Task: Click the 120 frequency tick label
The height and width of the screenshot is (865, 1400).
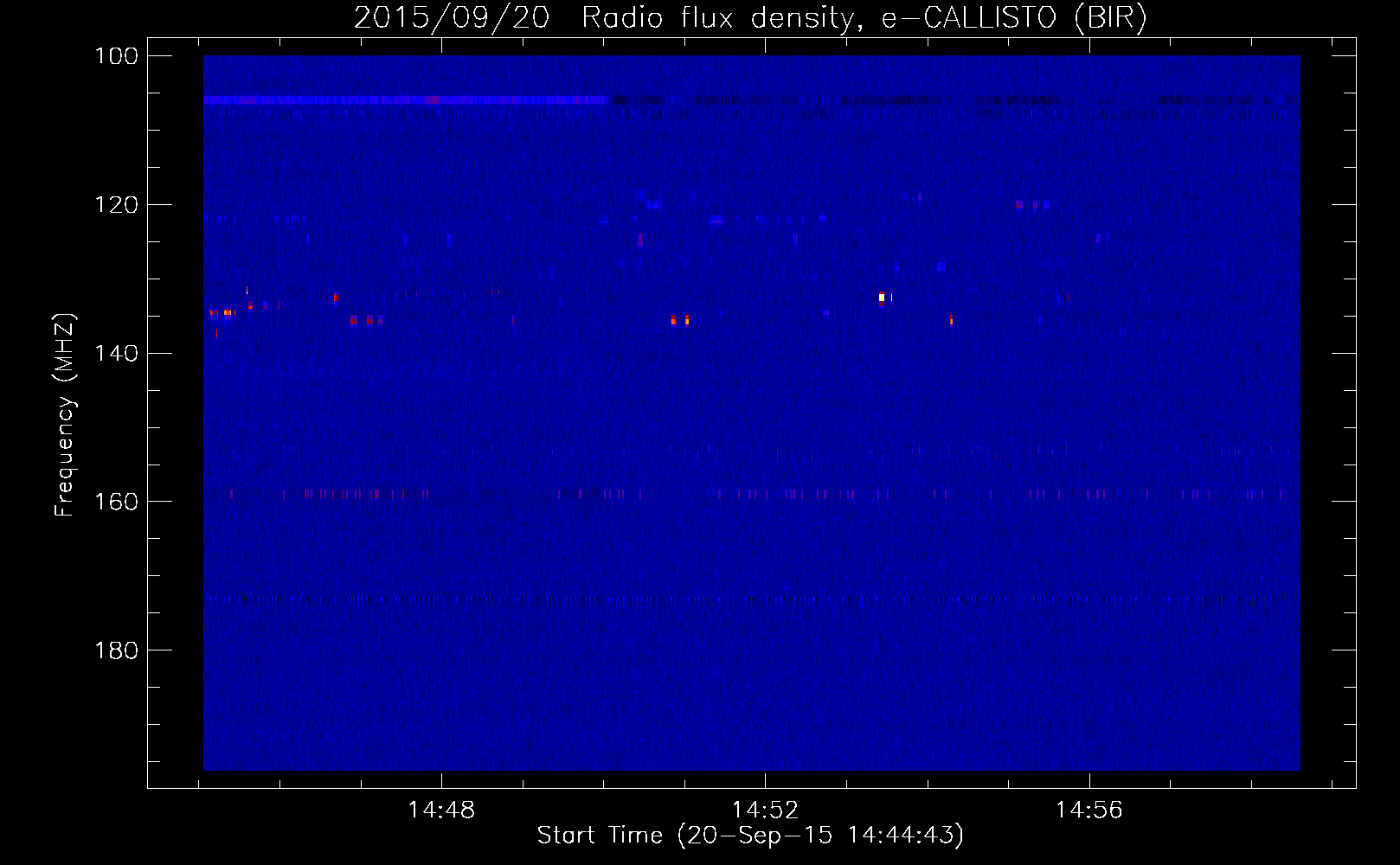Action: (x=116, y=205)
